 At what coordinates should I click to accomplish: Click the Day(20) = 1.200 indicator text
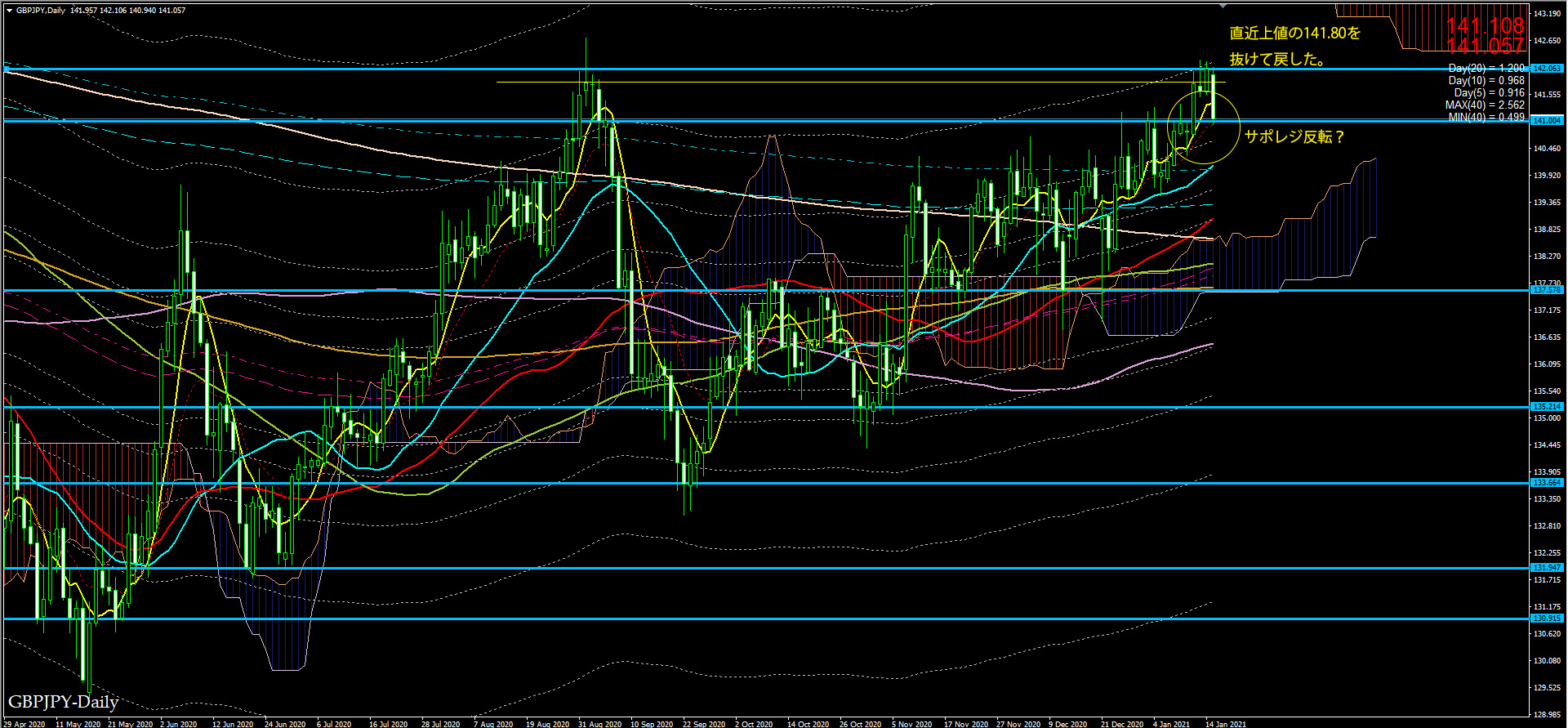1486,69
